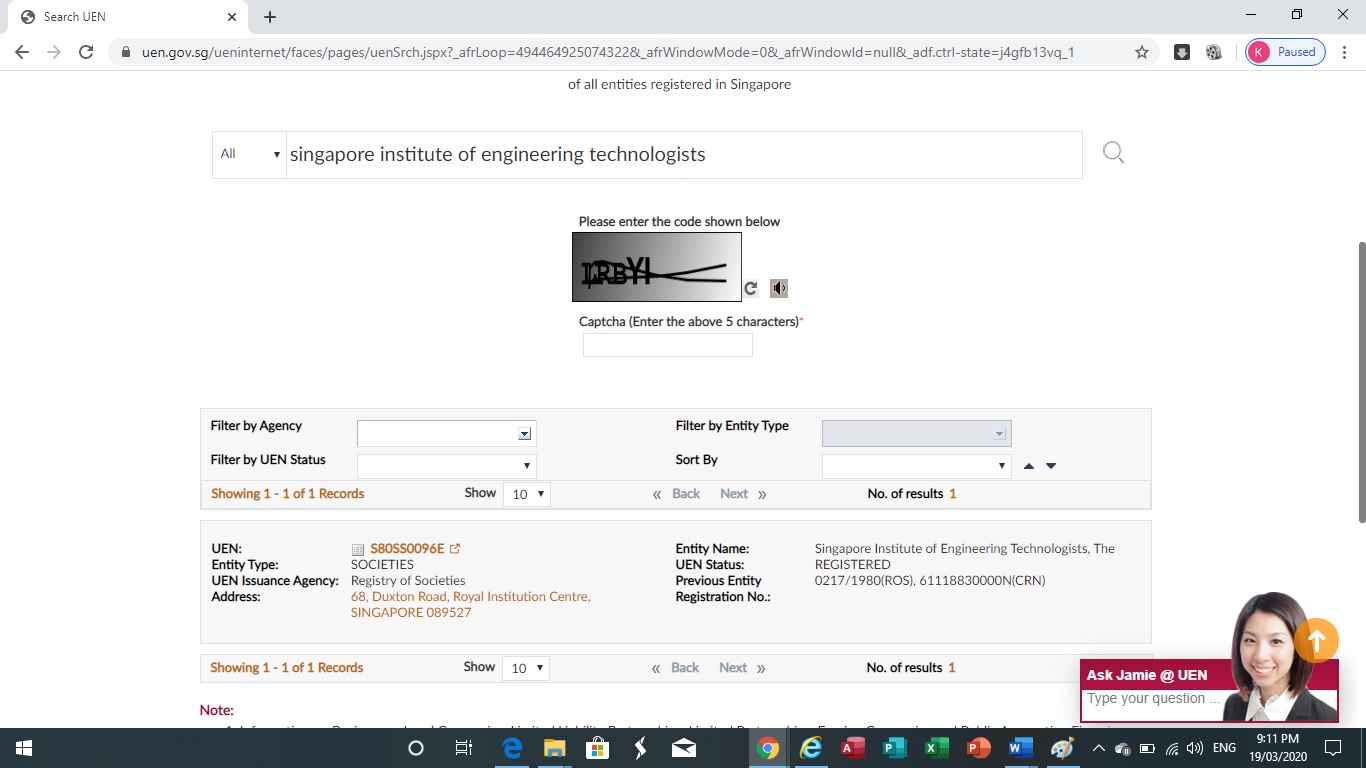Go back in browser history
The height and width of the screenshot is (768, 1366).
click(x=22, y=52)
